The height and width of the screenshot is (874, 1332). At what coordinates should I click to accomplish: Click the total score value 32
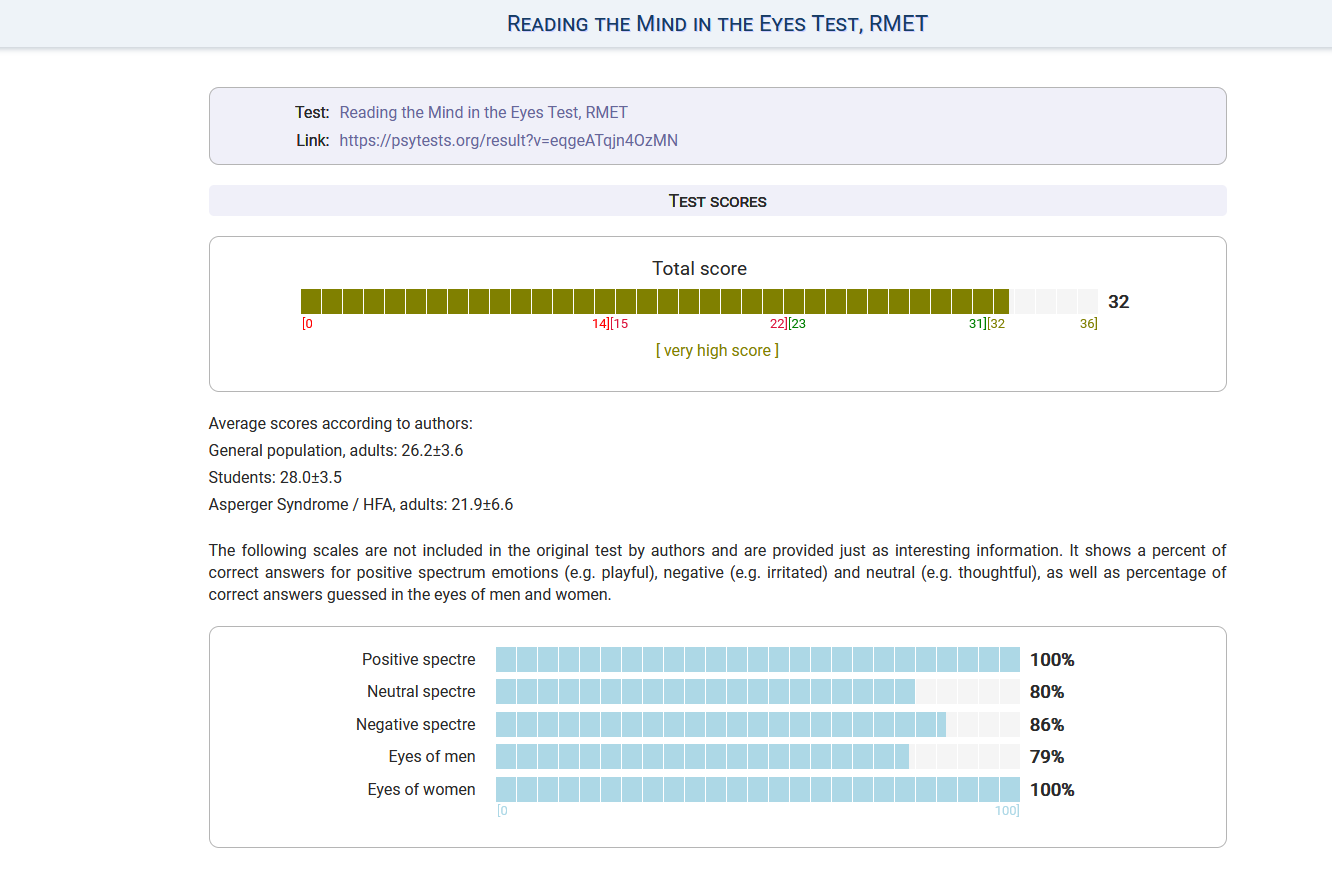click(1119, 302)
